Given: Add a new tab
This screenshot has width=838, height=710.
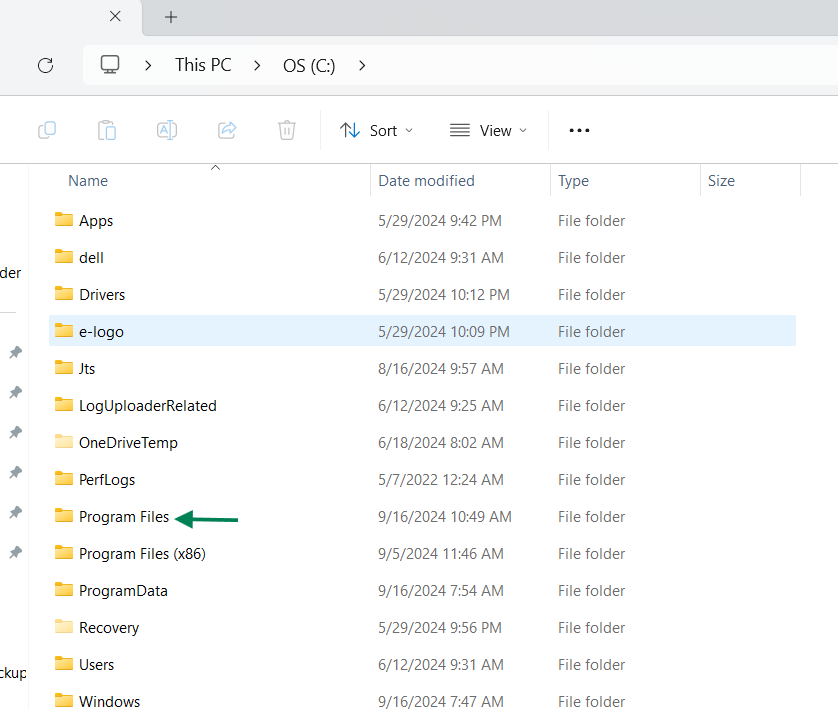Looking at the screenshot, I should tap(171, 17).
